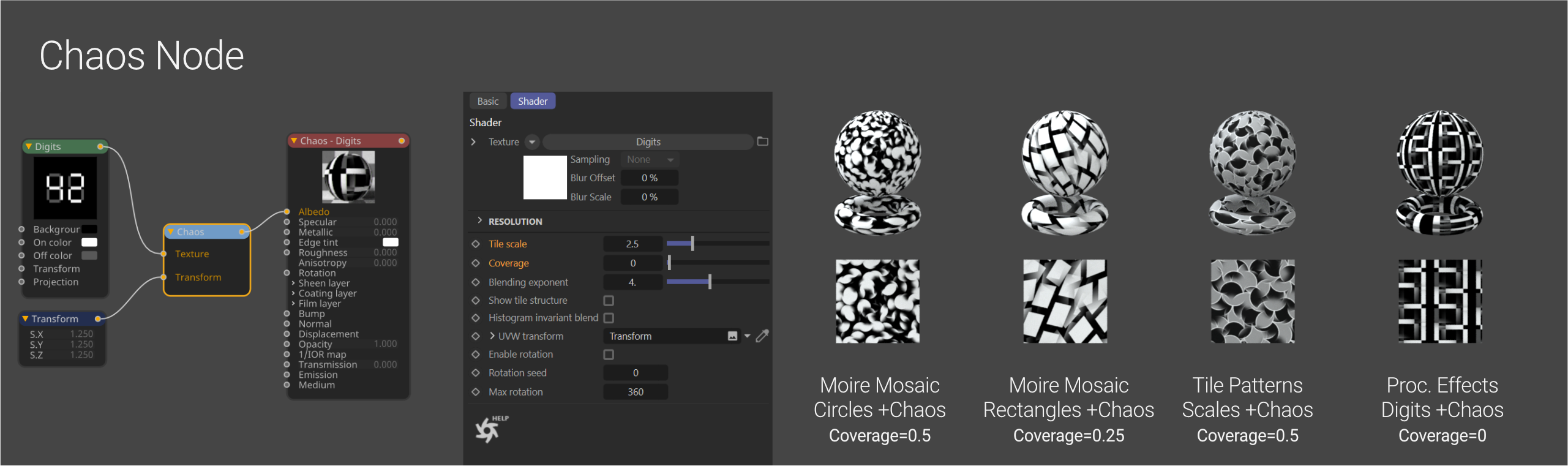
Task: Click the Chaos node output pin
Action: click(242, 232)
